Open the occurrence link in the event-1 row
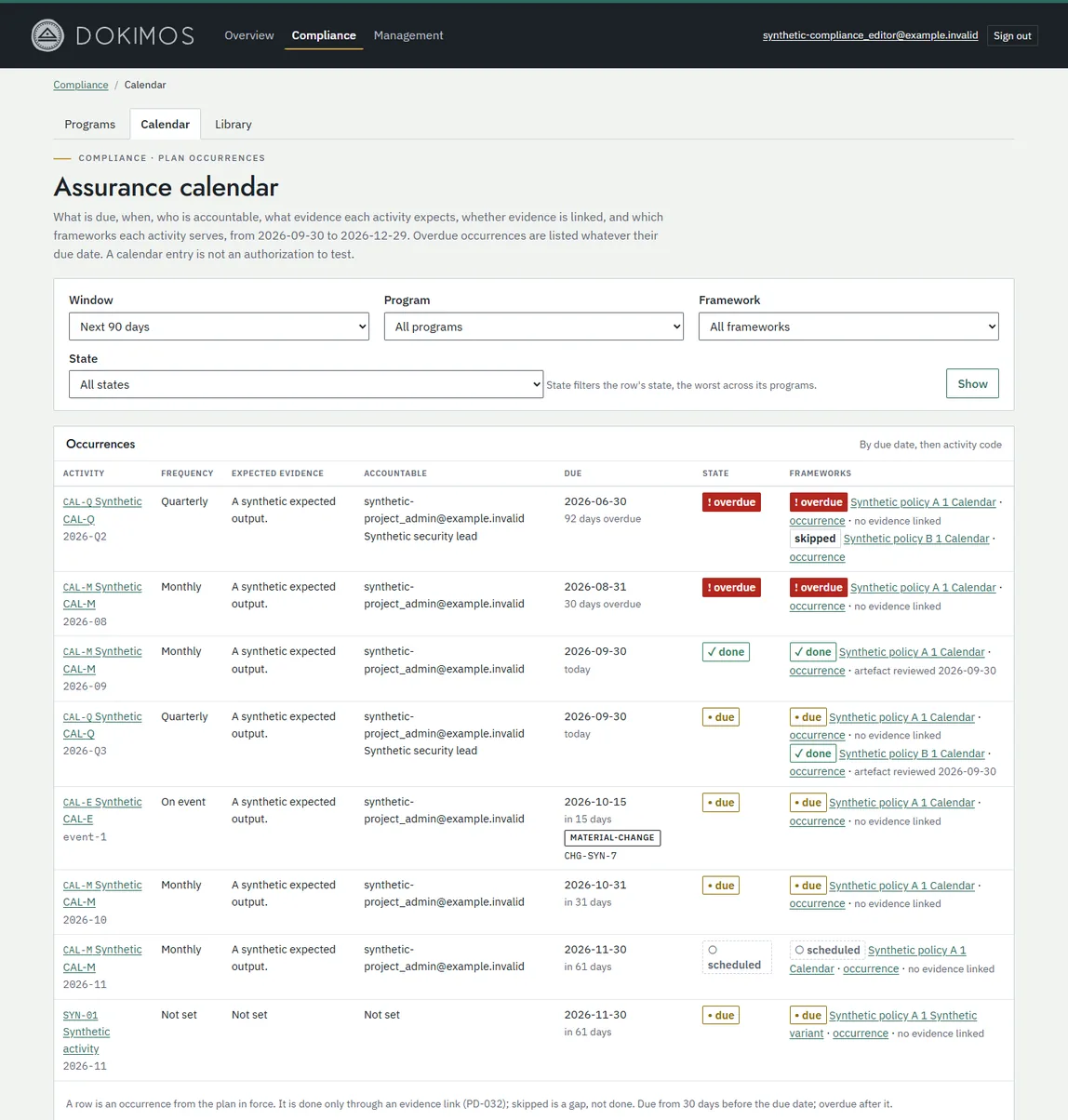The height and width of the screenshot is (1120, 1068). tap(817, 821)
